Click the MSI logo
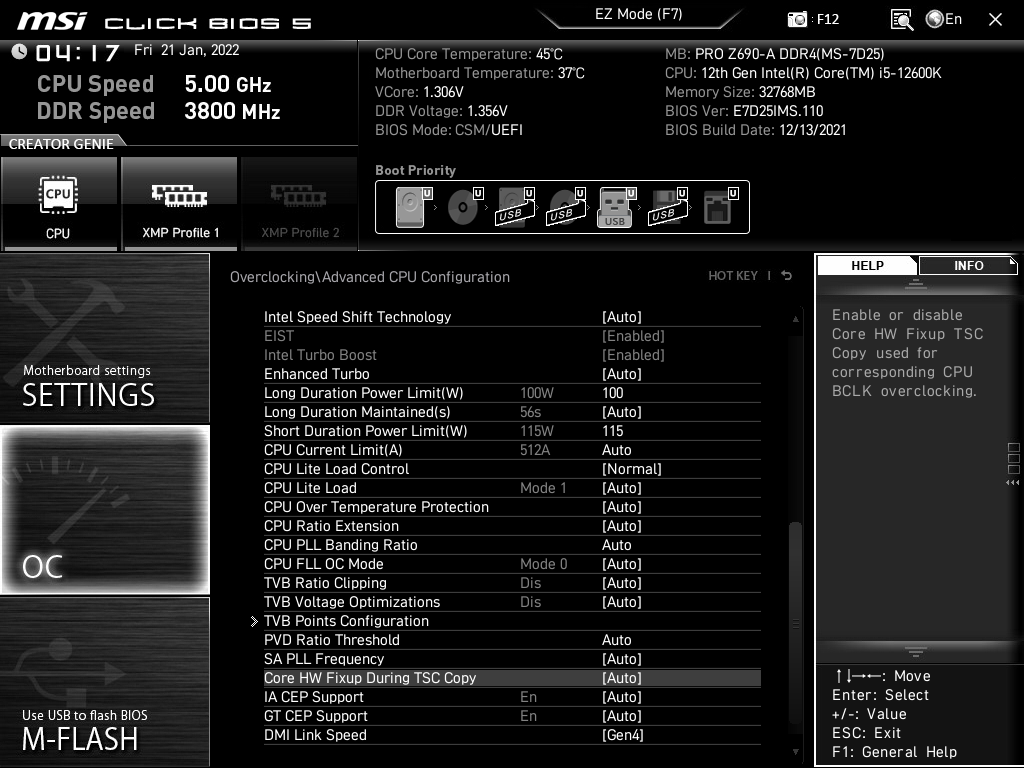Screen dimensions: 1024x768 (52, 21)
